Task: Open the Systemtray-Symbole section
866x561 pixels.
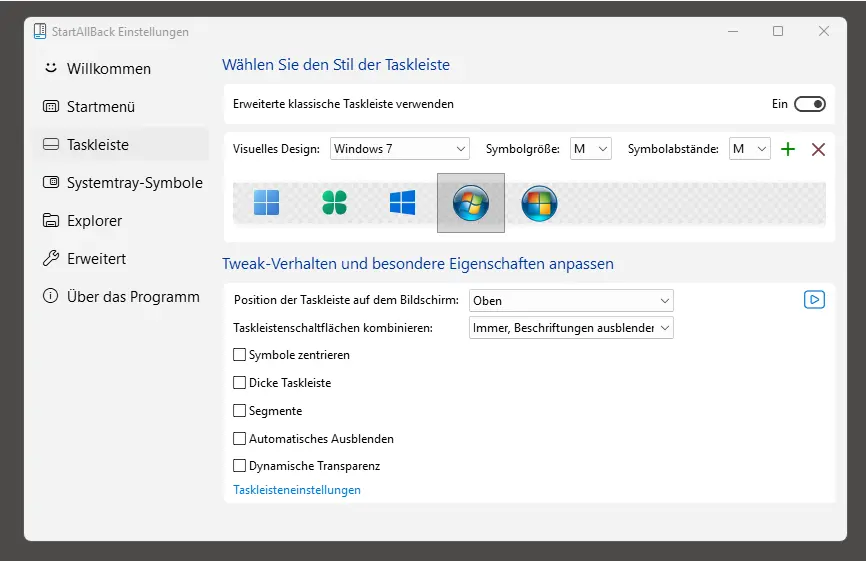Action: (x=134, y=183)
